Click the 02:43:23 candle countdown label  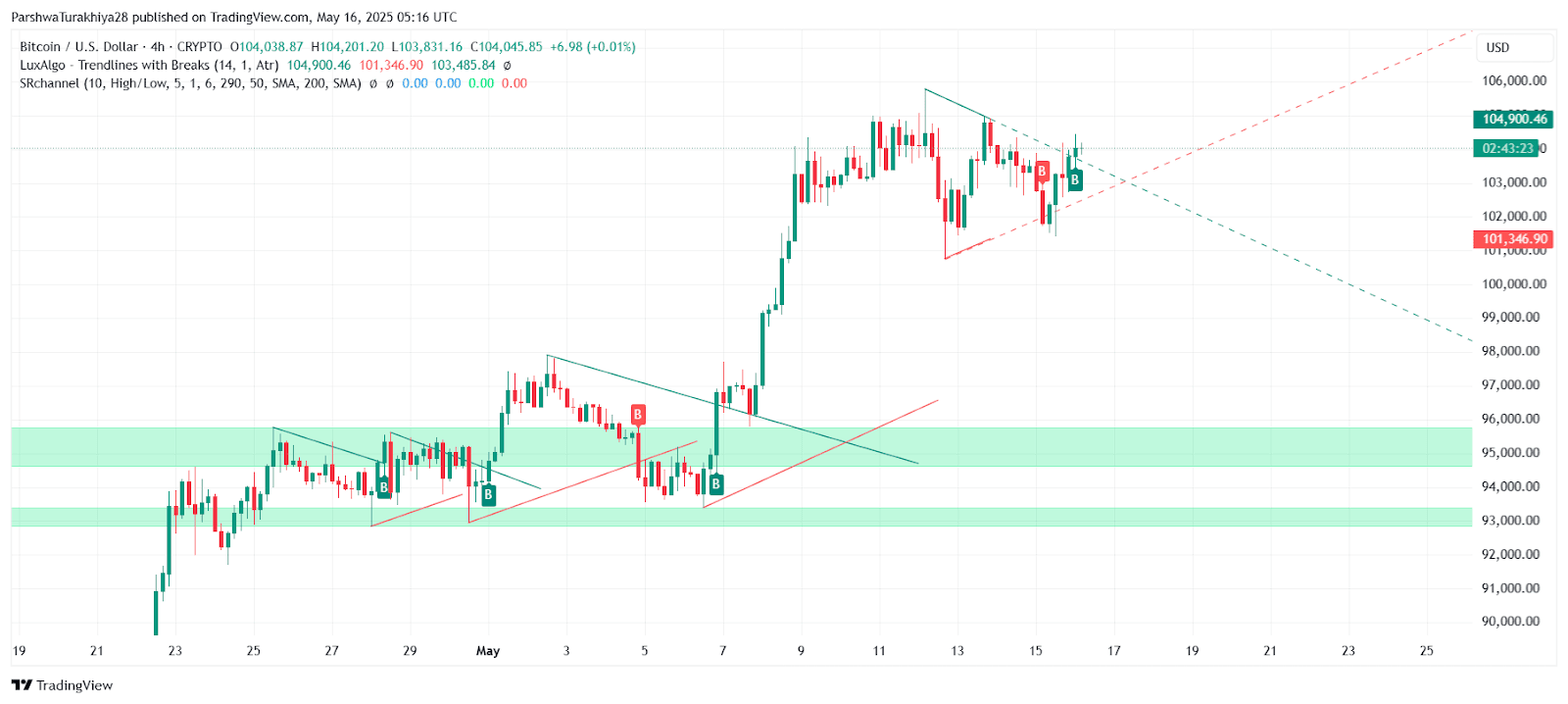pos(1507,148)
